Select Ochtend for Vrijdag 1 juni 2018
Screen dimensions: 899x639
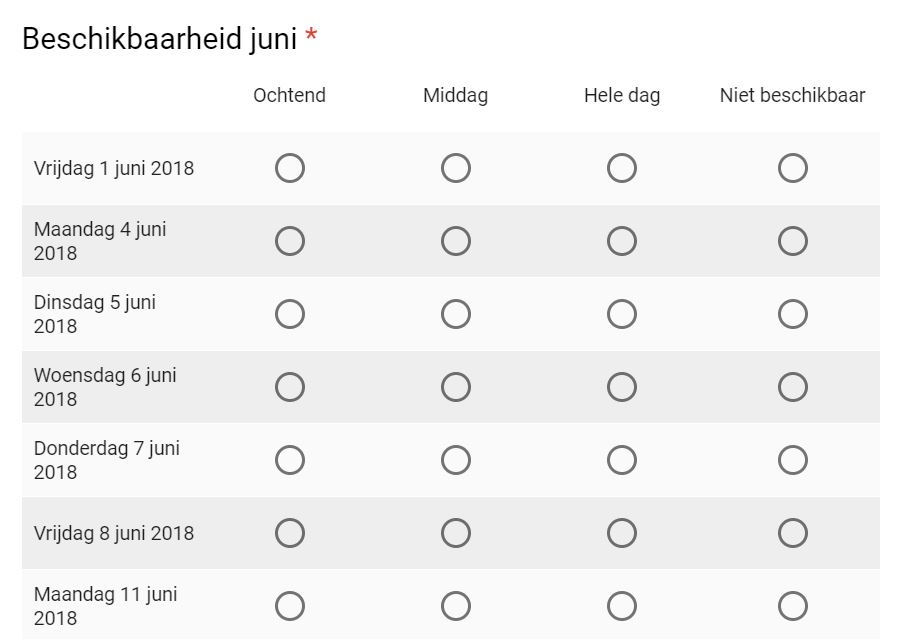point(290,168)
